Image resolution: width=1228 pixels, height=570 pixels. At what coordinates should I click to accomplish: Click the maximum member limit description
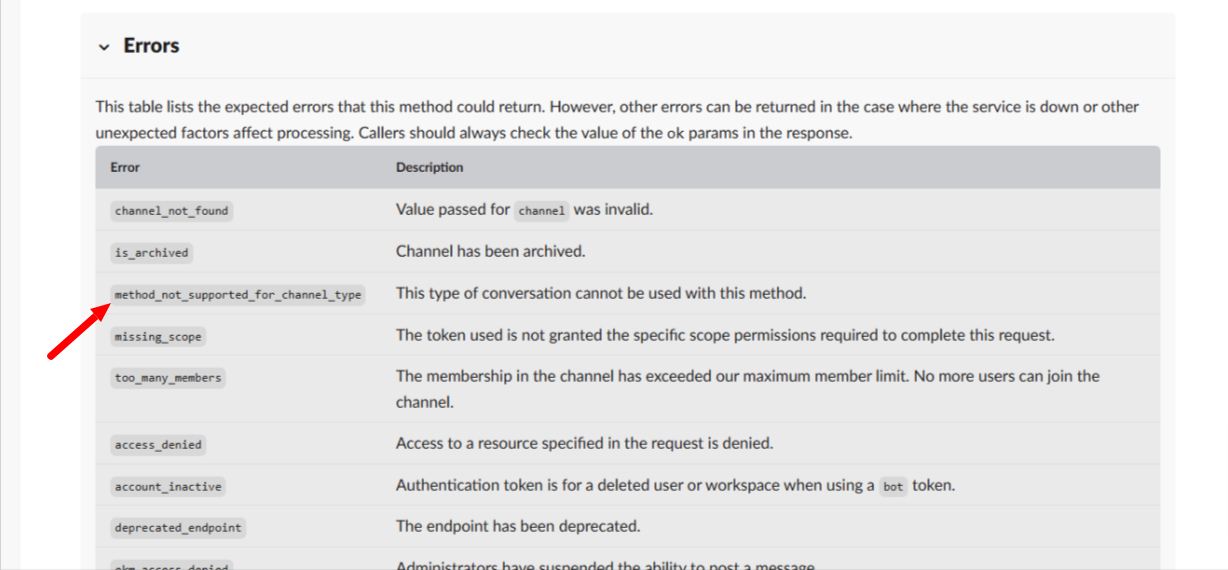[x=748, y=389]
